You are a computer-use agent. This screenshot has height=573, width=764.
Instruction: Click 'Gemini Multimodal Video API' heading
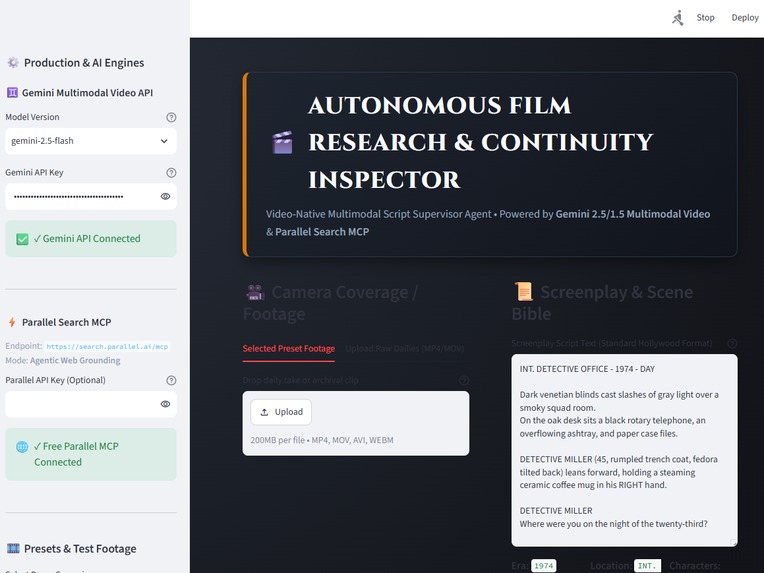87,93
